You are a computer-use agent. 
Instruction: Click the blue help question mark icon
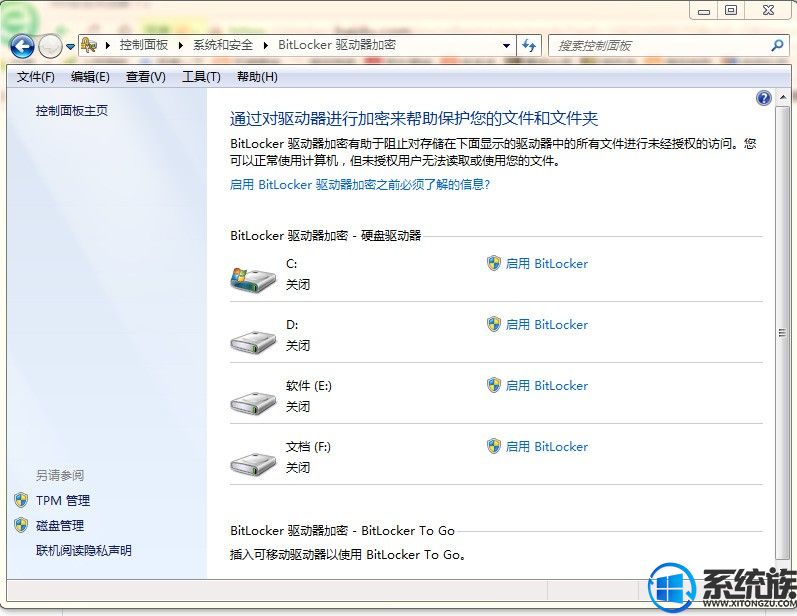(x=763, y=98)
